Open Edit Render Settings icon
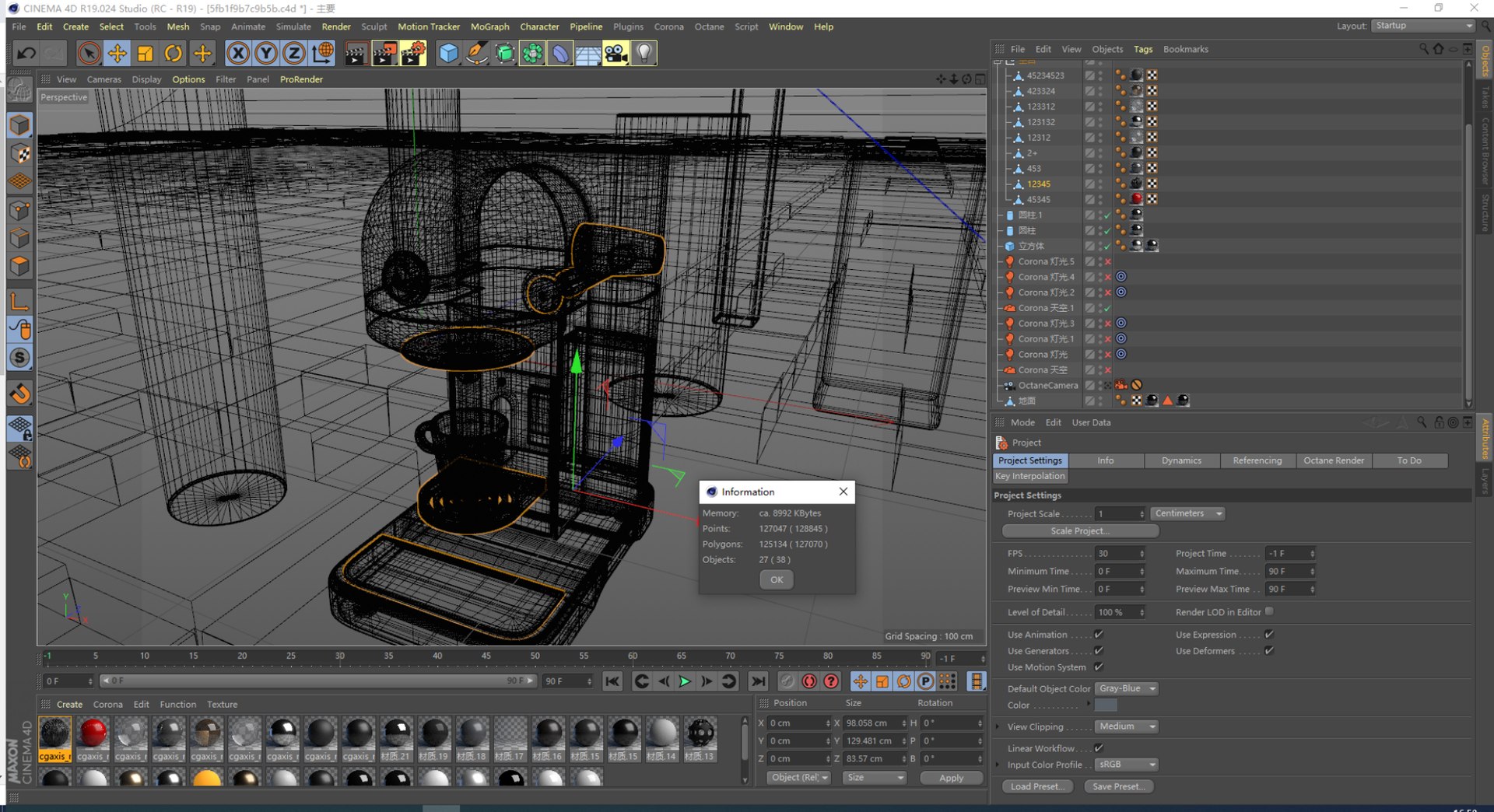This screenshot has height=812, width=1494. coord(413,53)
